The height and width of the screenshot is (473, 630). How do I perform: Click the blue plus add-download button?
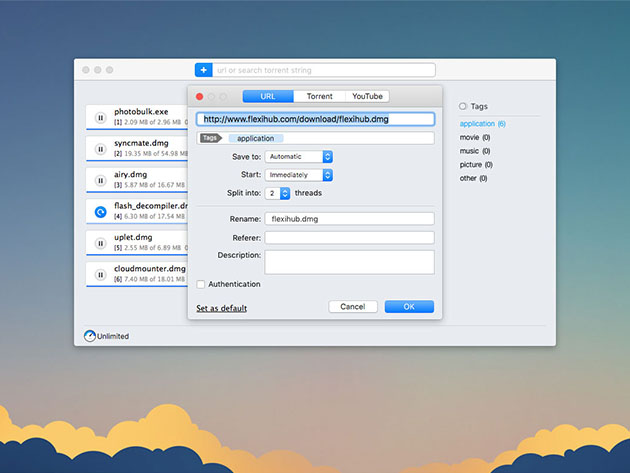[x=203, y=70]
